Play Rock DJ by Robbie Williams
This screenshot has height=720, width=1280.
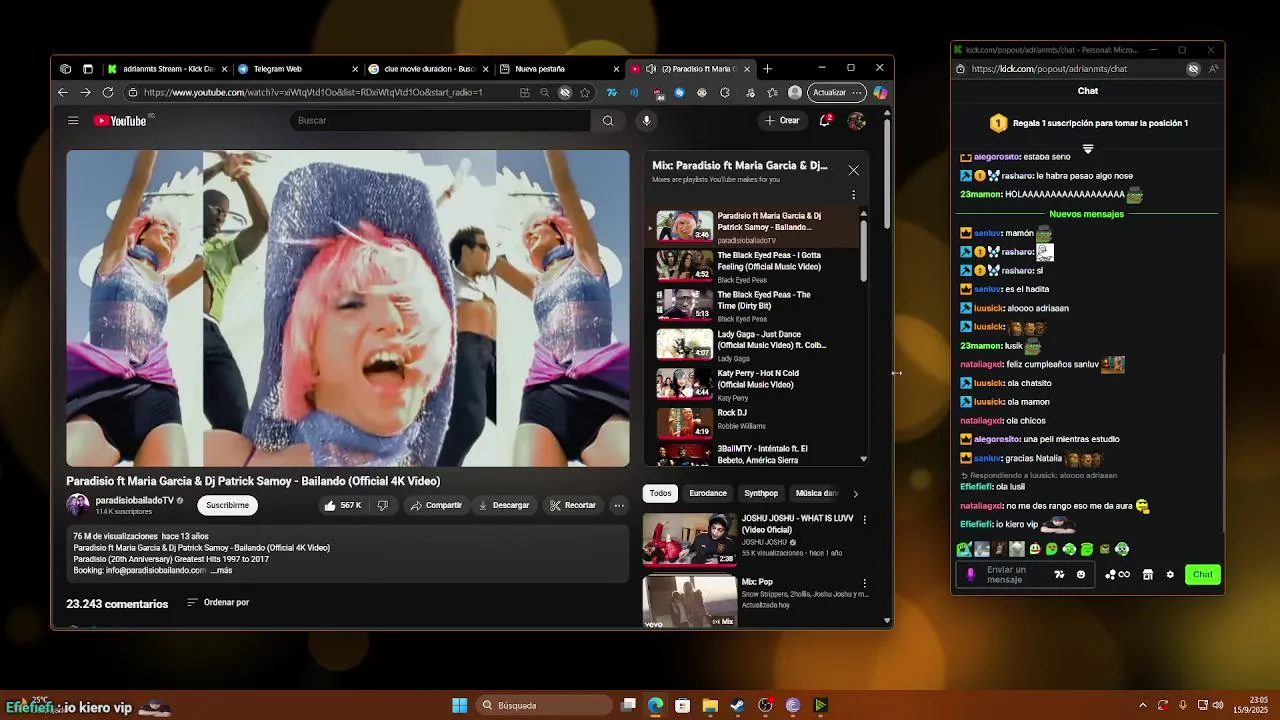(x=752, y=424)
